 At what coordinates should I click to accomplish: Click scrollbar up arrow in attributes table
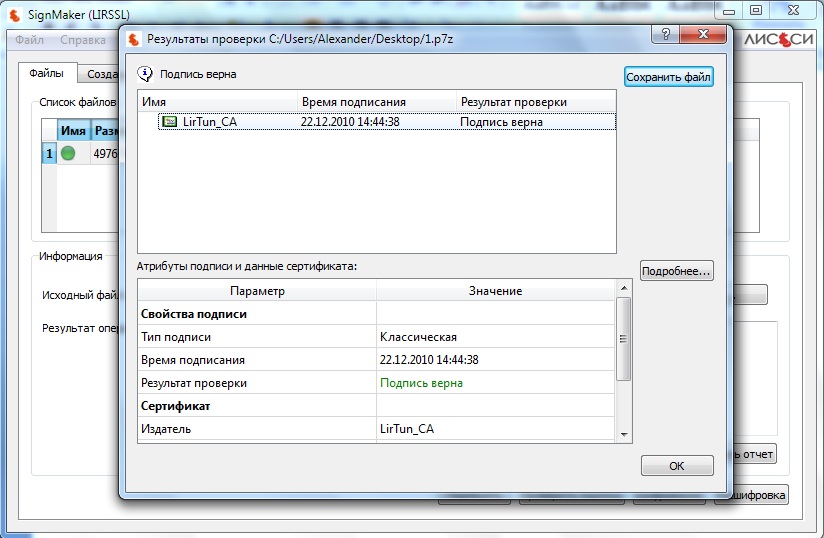(x=624, y=289)
